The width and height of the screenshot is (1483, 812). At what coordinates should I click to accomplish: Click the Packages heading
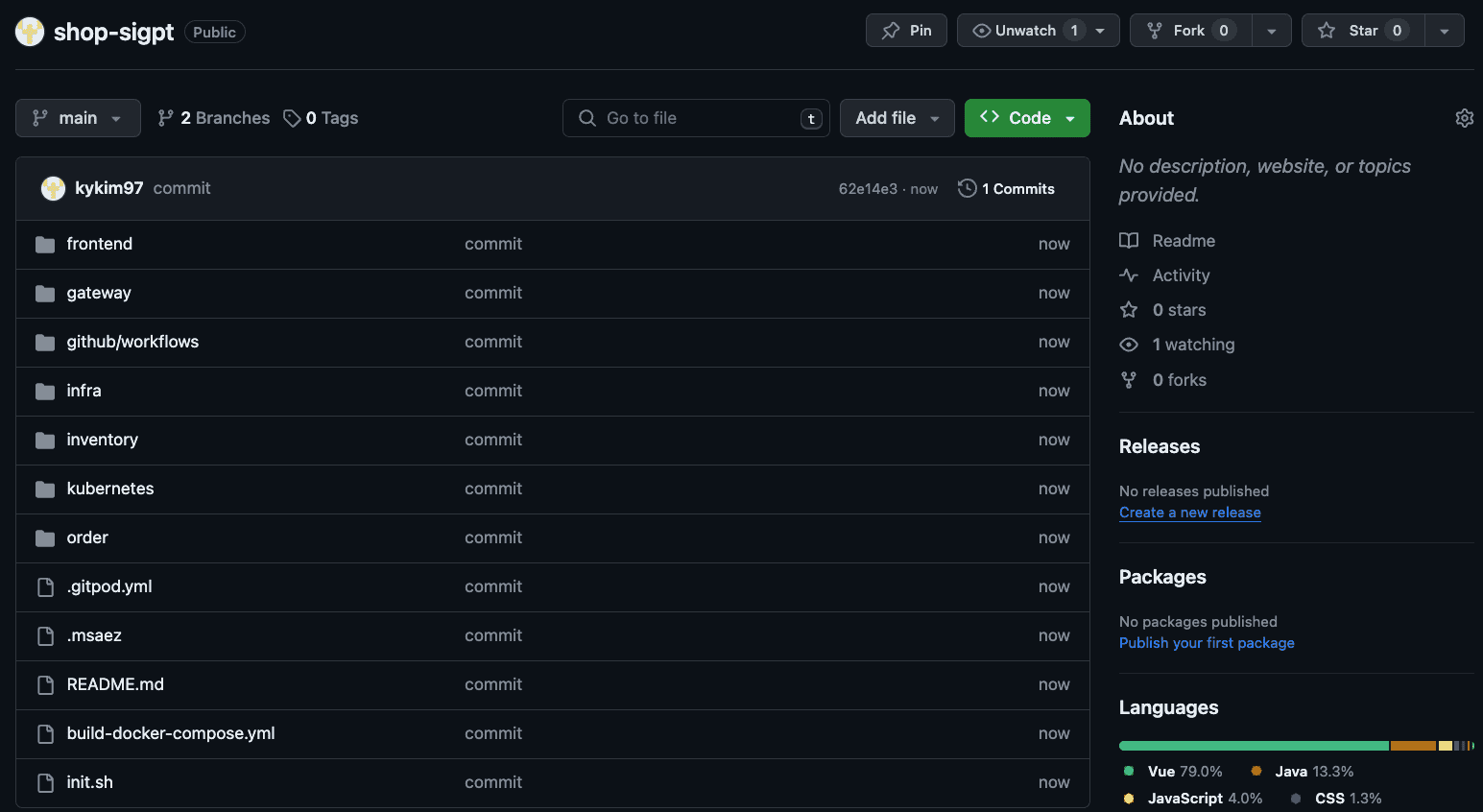pyautogui.click(x=1162, y=577)
